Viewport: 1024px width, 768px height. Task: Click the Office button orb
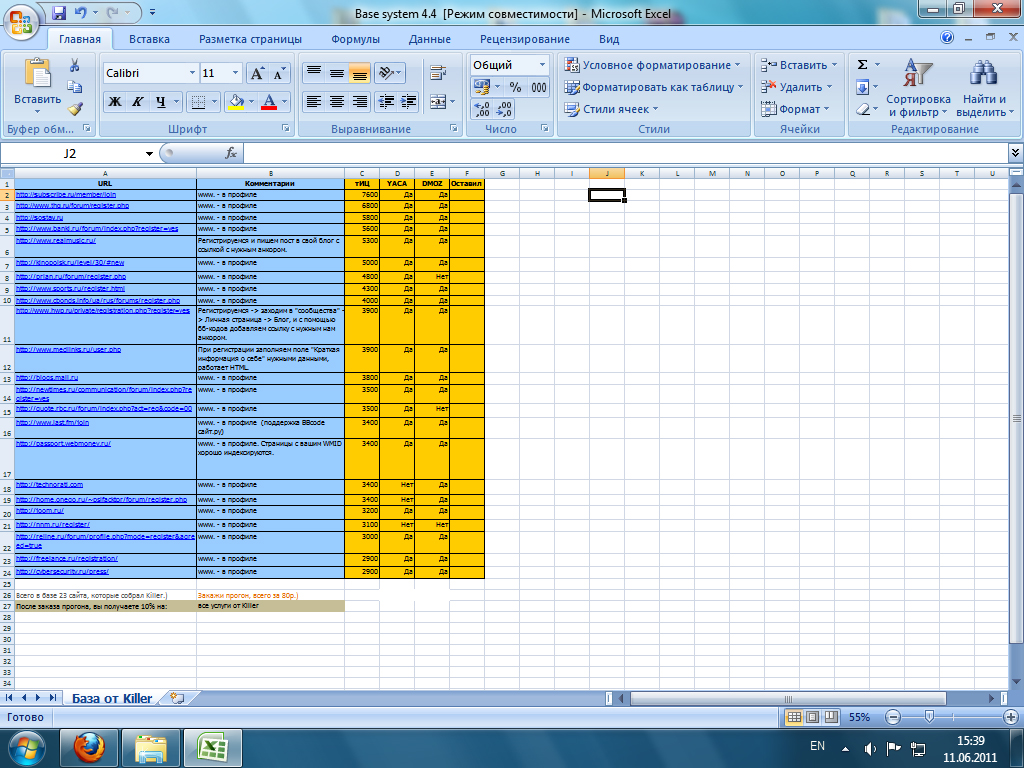pyautogui.click(x=21, y=22)
